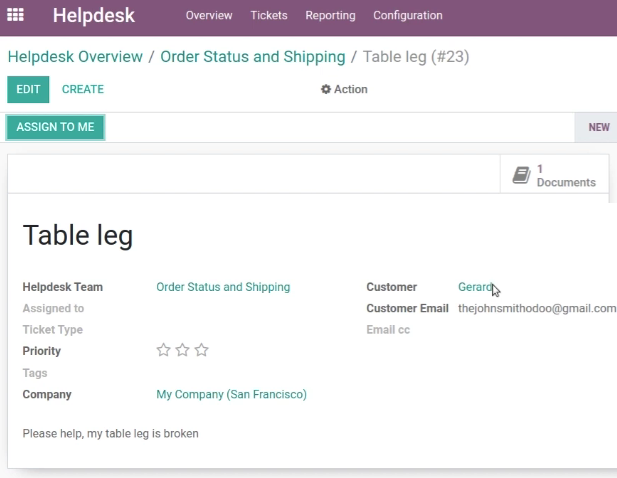Screen dimensions: 617x478
Task: Open the Overview menu
Action: coord(209,15)
